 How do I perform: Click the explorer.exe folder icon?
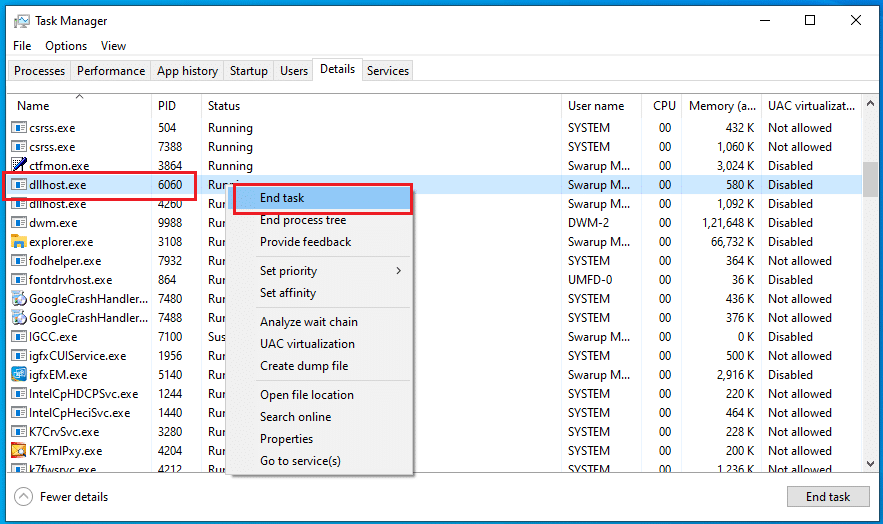(19, 242)
